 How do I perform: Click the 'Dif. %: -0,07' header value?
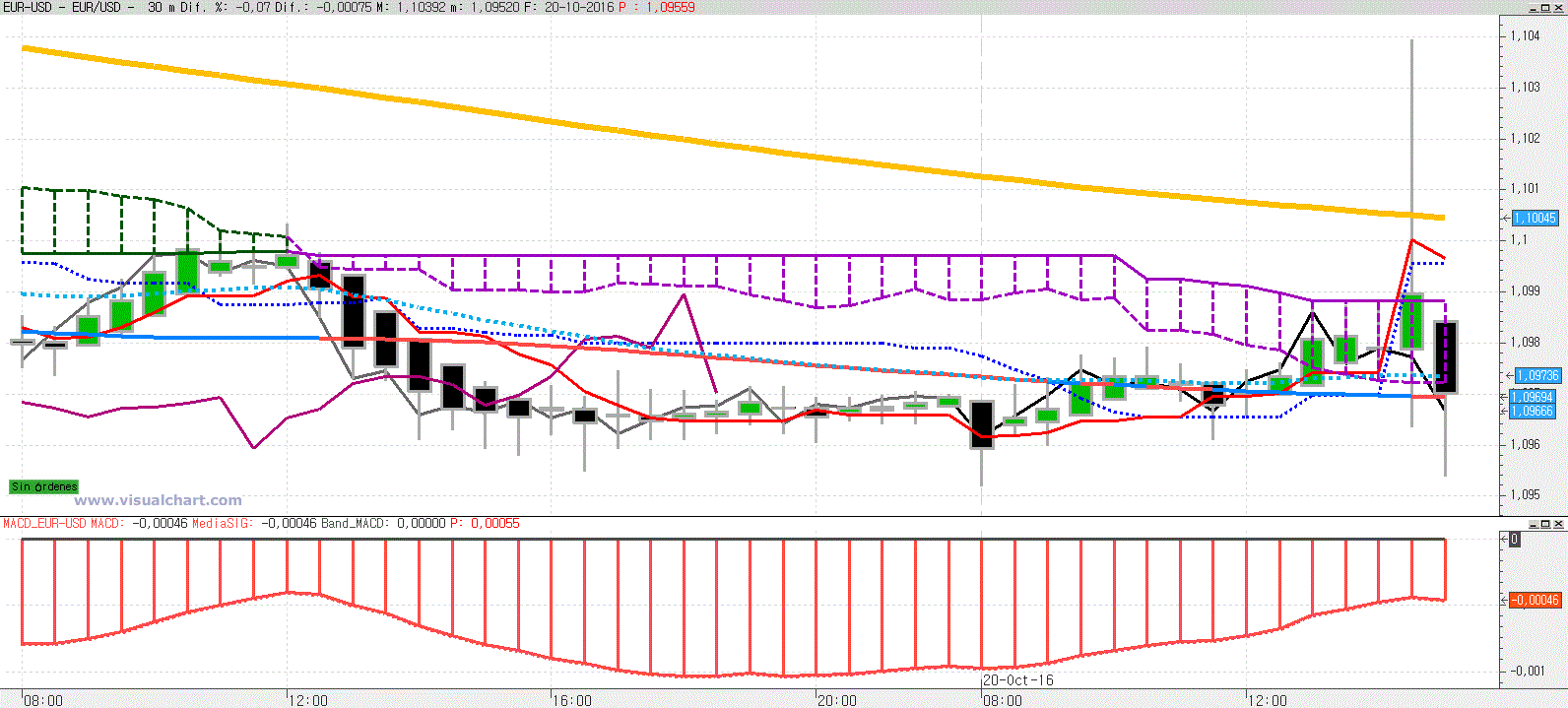[226, 7]
